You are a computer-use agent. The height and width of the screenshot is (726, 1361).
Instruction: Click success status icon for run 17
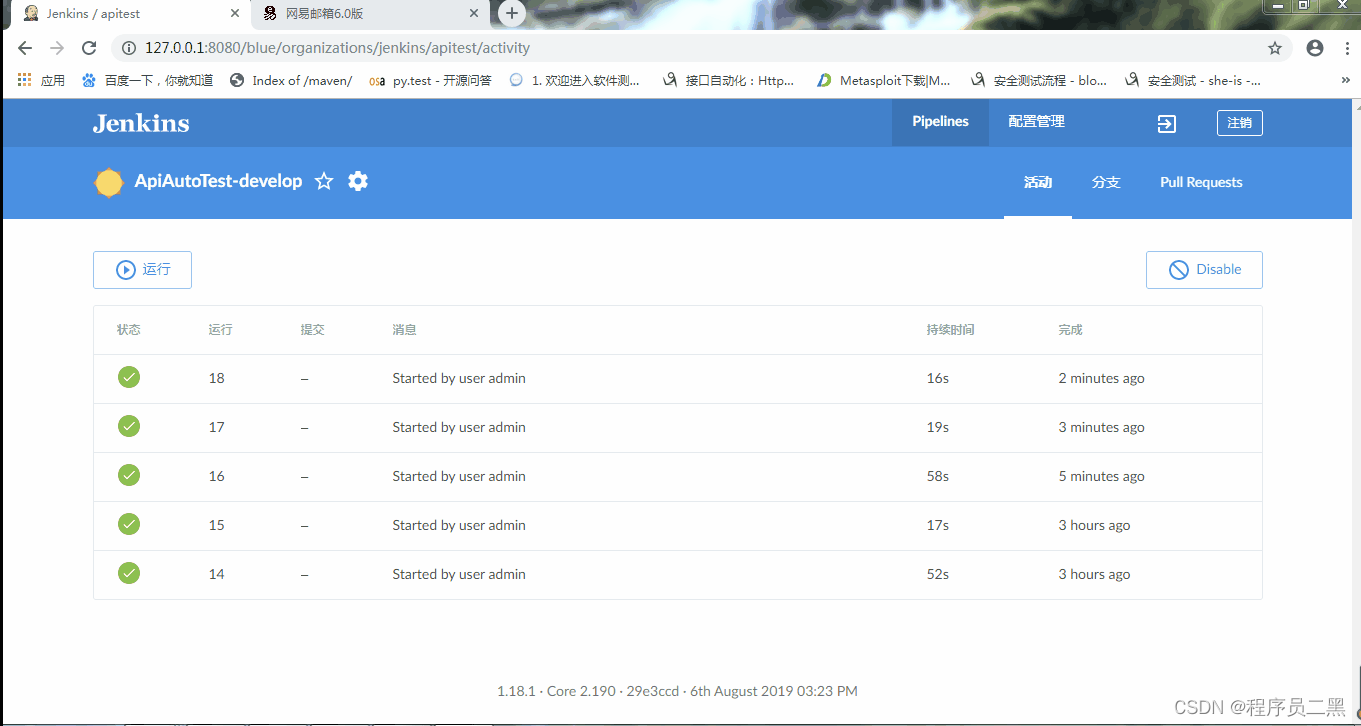pyautogui.click(x=129, y=426)
